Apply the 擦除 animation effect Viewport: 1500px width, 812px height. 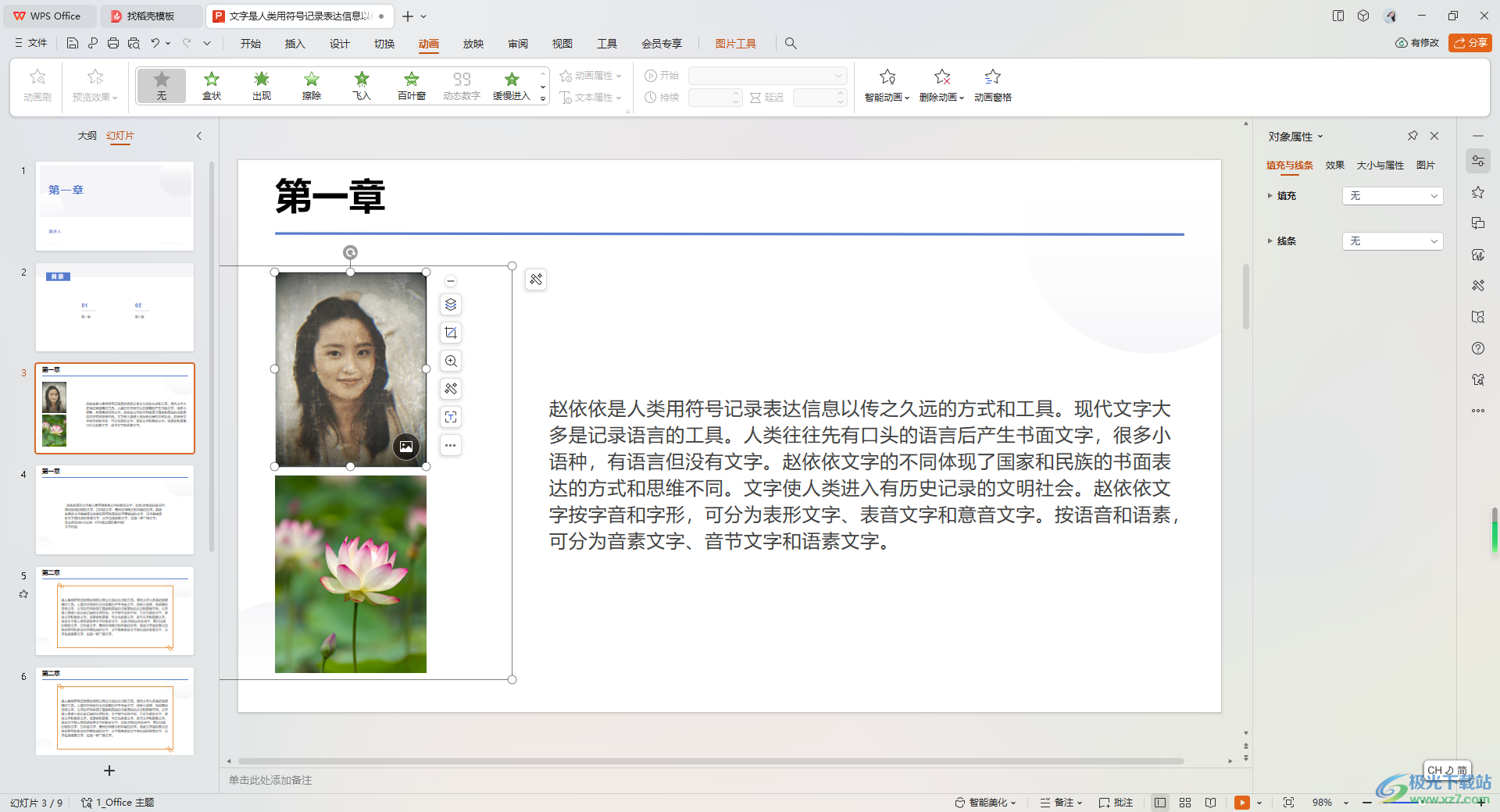point(312,85)
